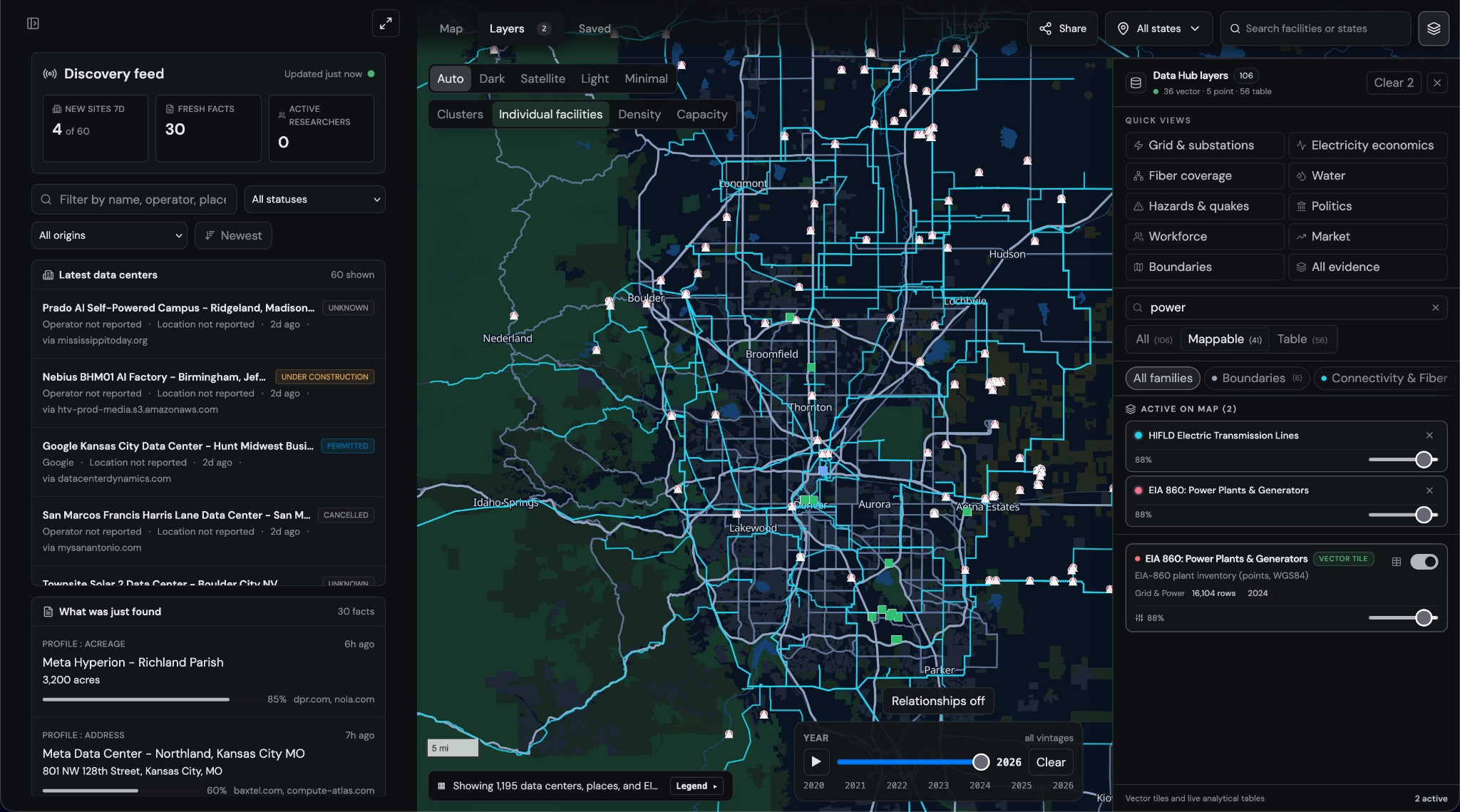Open the layers stack icon button
This screenshot has height=812, width=1460.
click(x=1434, y=29)
